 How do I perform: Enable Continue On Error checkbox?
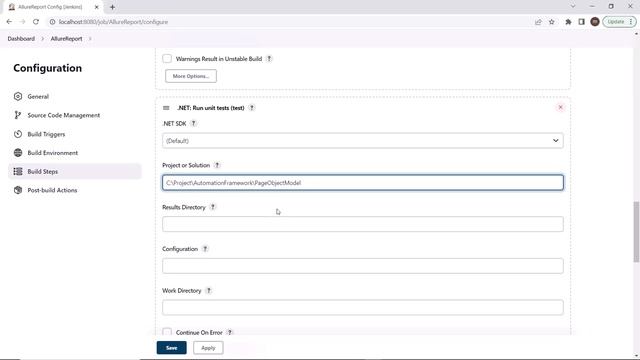pos(167,332)
